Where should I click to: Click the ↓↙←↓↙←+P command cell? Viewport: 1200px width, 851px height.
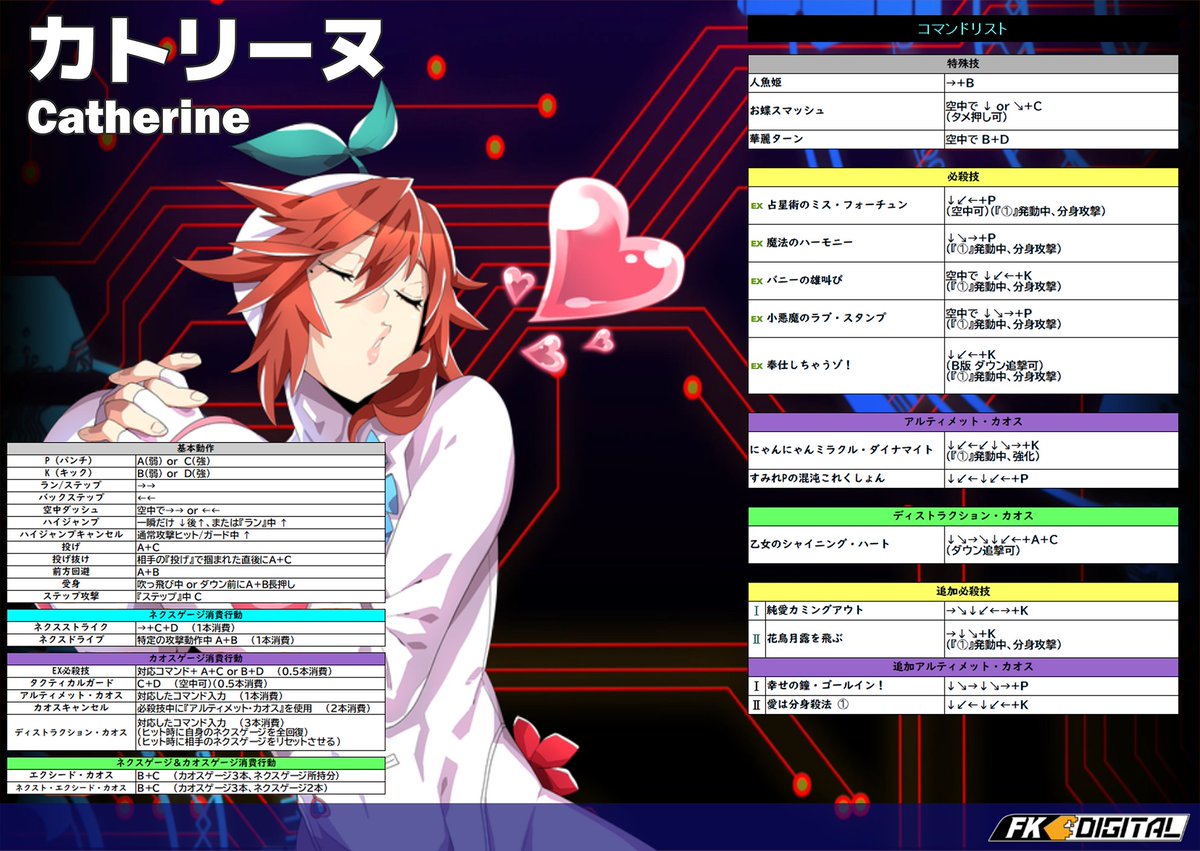coord(1061,479)
